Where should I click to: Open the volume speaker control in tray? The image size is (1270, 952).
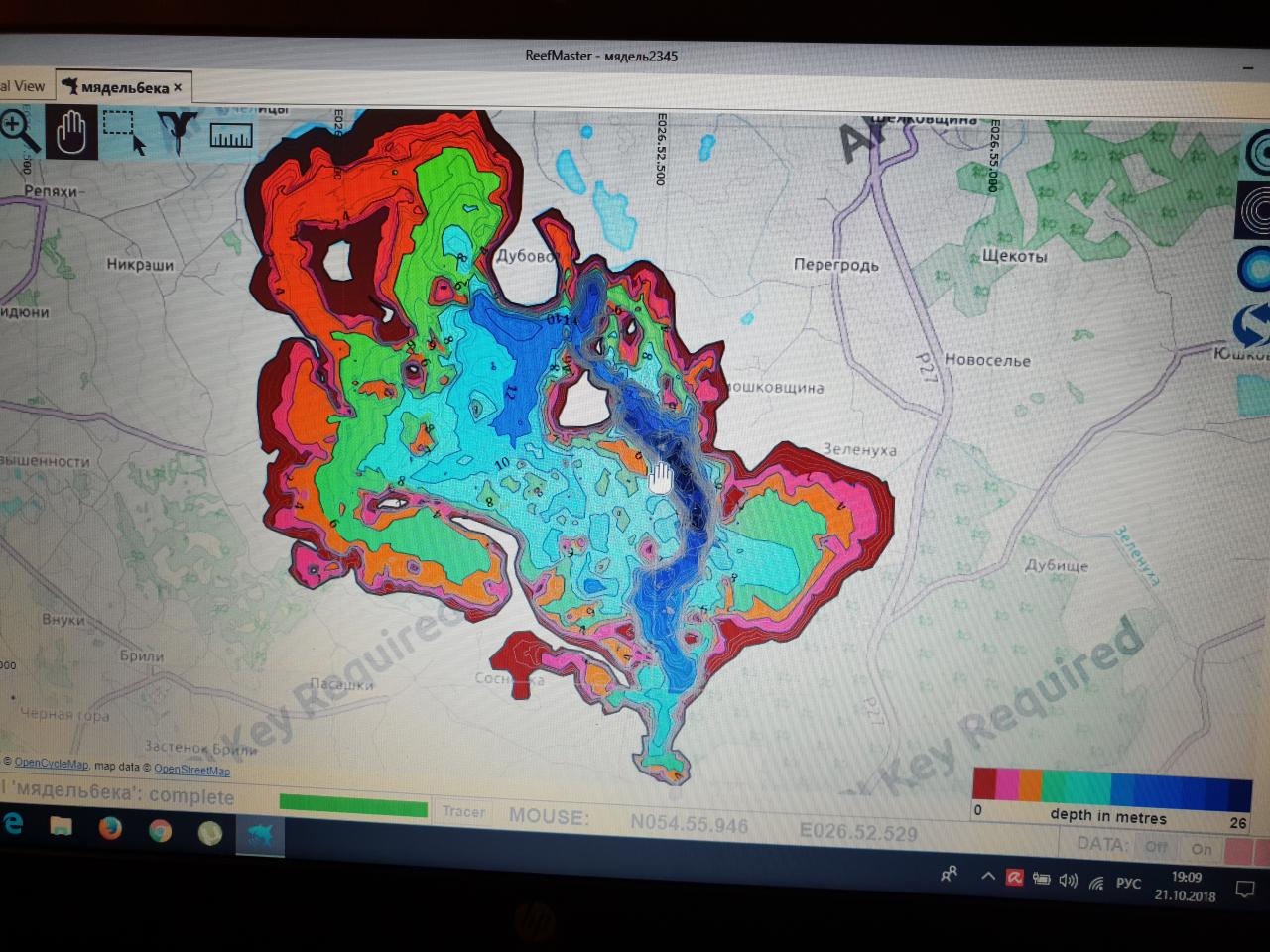(1068, 881)
